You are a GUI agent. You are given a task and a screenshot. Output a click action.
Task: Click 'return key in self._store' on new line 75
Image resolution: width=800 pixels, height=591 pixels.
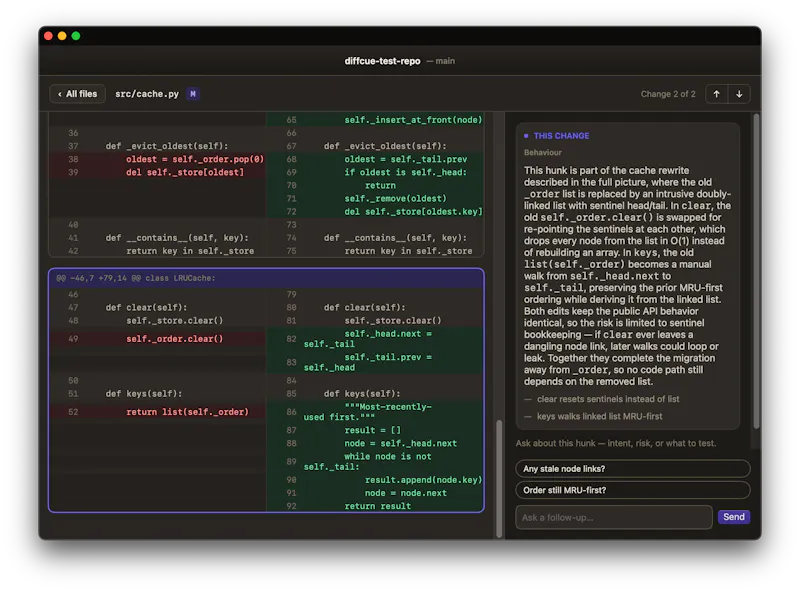pyautogui.click(x=408, y=251)
